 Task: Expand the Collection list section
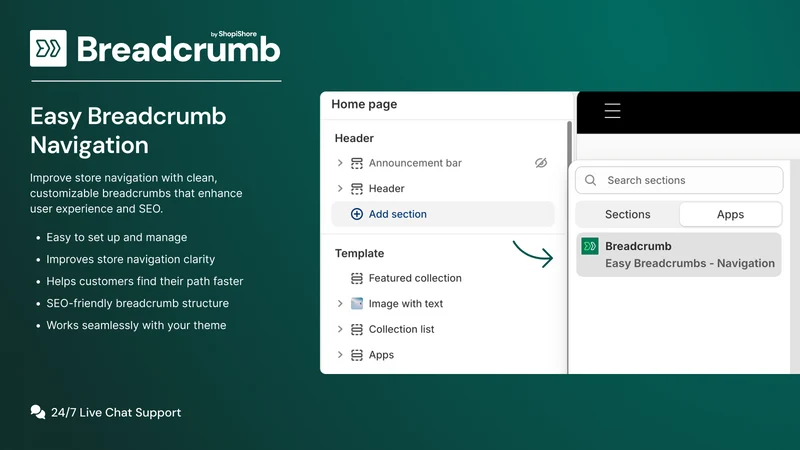coord(340,329)
